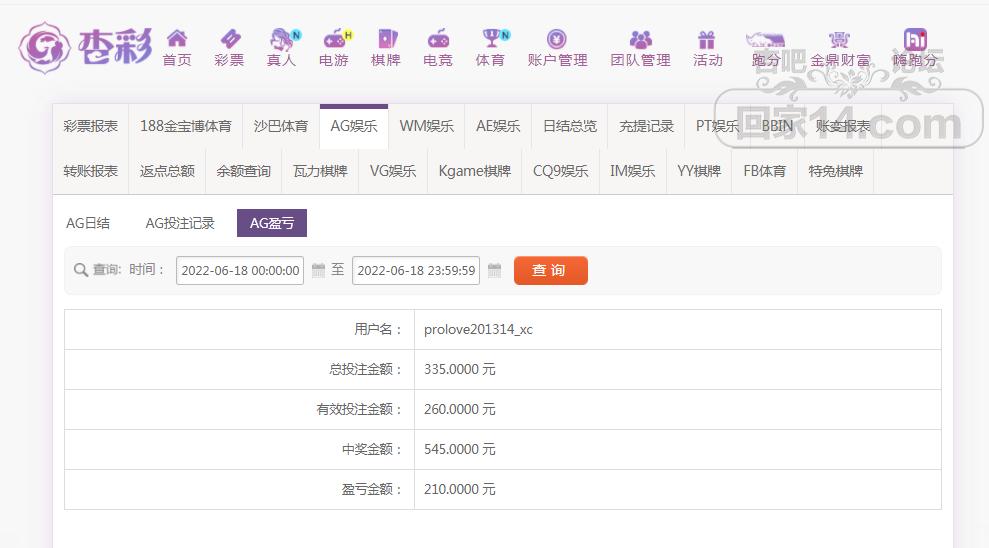
Task: Select the AG投注记录 sub-tab
Action: (180, 223)
